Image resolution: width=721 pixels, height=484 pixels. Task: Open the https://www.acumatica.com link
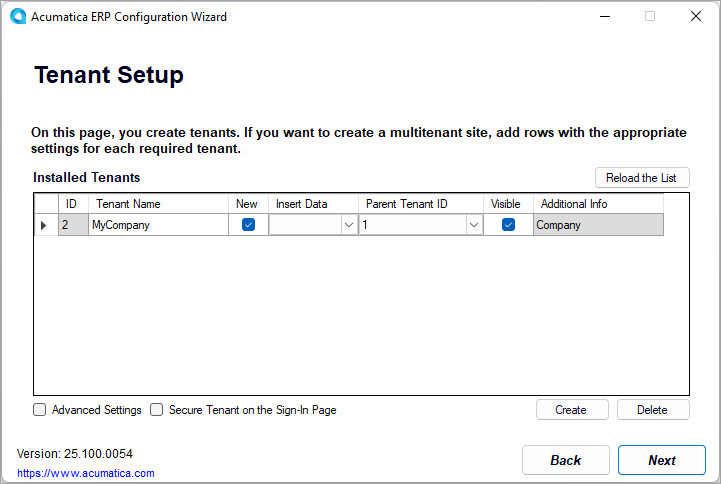tap(86, 473)
